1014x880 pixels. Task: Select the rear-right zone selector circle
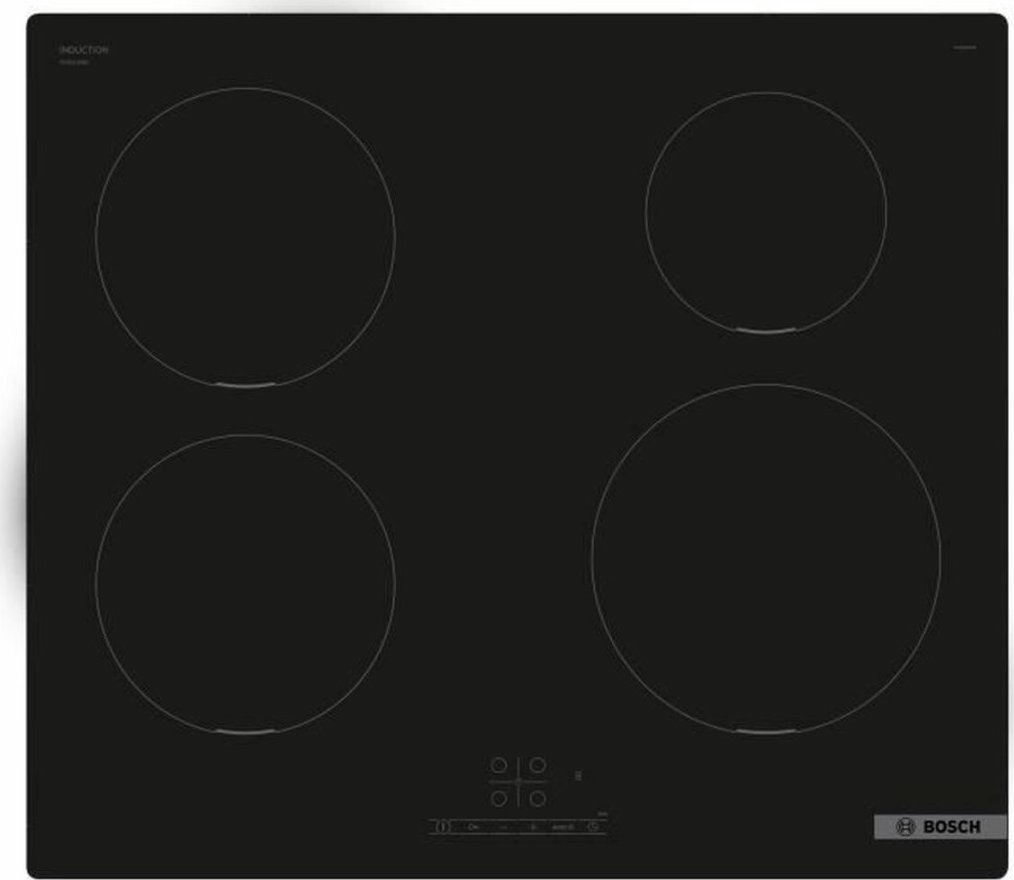click(x=537, y=766)
